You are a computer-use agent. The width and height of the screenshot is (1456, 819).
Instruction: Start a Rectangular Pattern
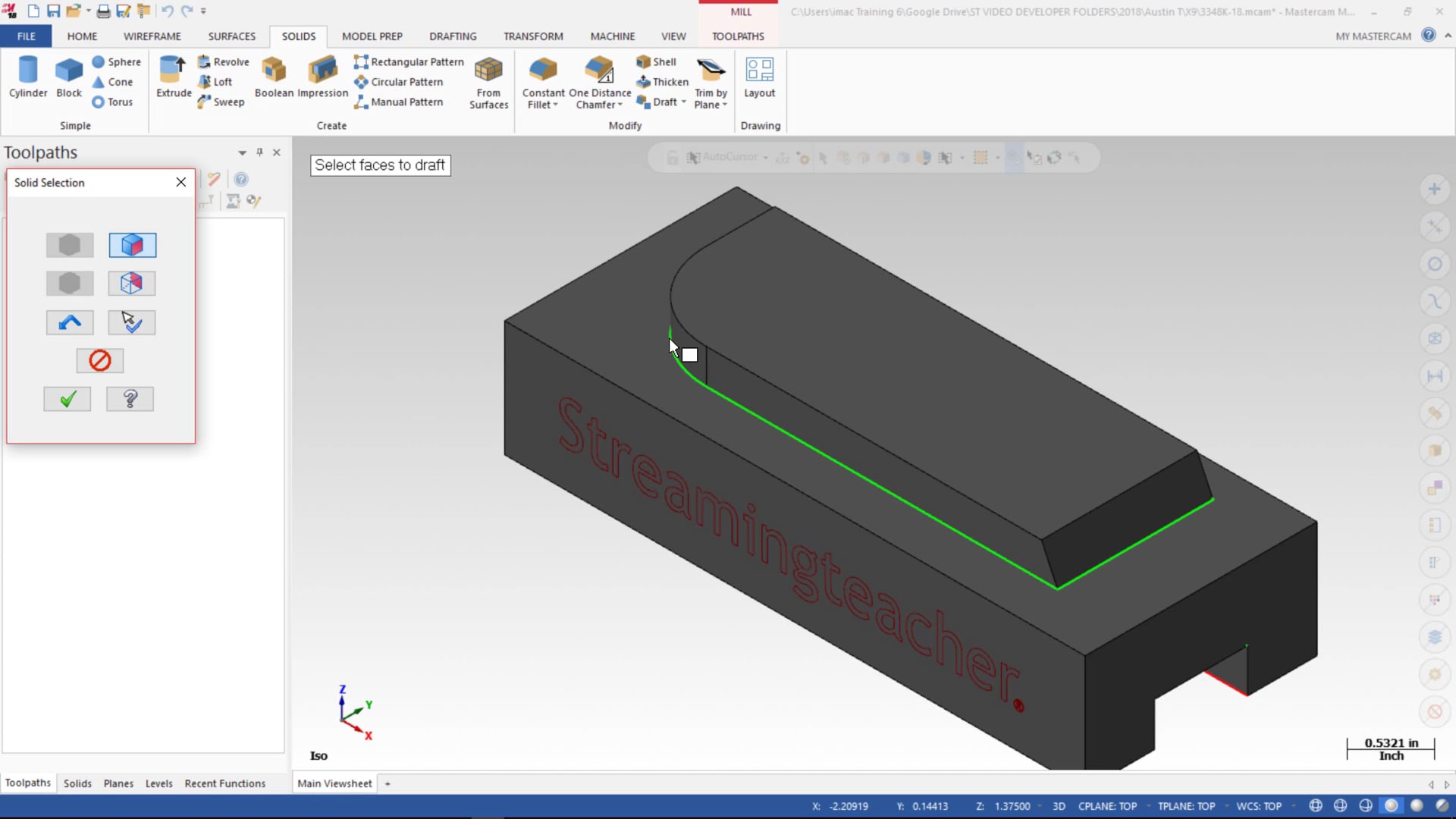pos(409,62)
